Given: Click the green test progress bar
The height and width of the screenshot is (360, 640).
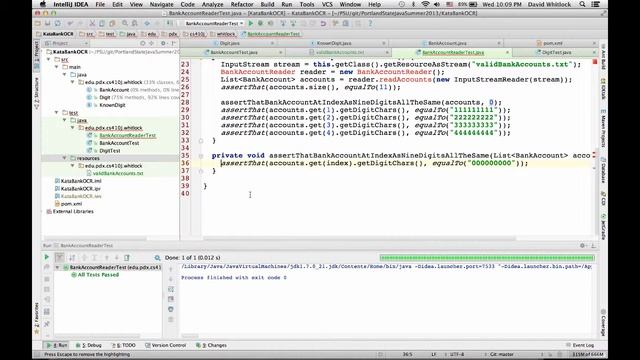Looking at the screenshot, I should [x=487, y=258].
